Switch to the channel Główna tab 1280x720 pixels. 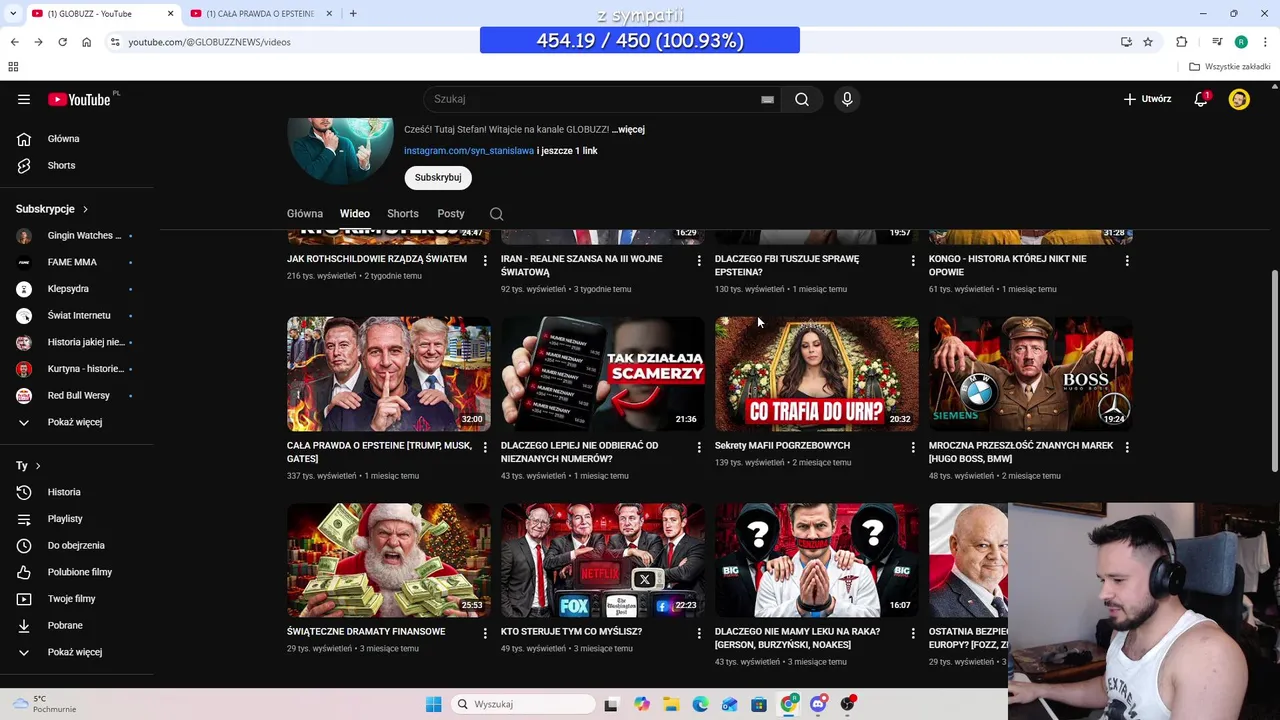[305, 214]
